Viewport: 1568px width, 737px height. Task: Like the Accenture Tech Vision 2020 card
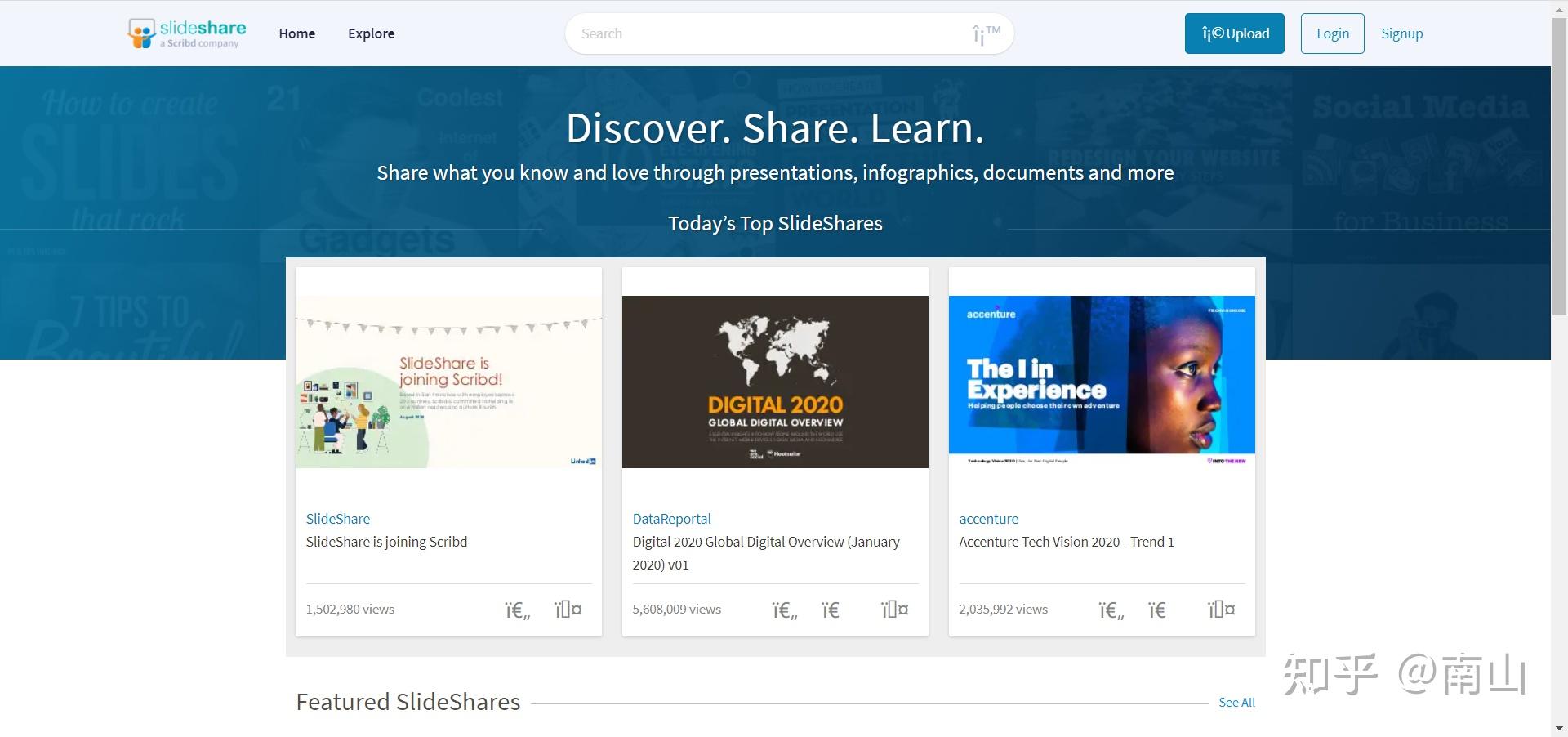click(x=1111, y=610)
